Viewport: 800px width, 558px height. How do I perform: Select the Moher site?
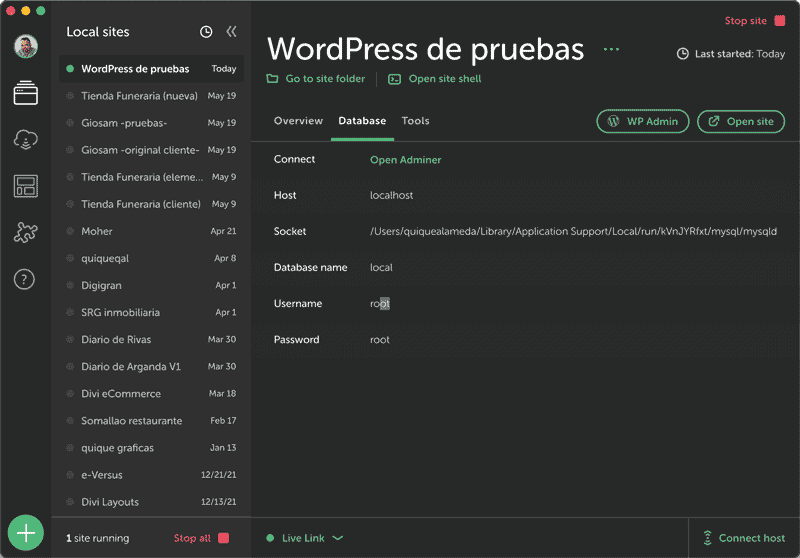[x=152, y=231]
